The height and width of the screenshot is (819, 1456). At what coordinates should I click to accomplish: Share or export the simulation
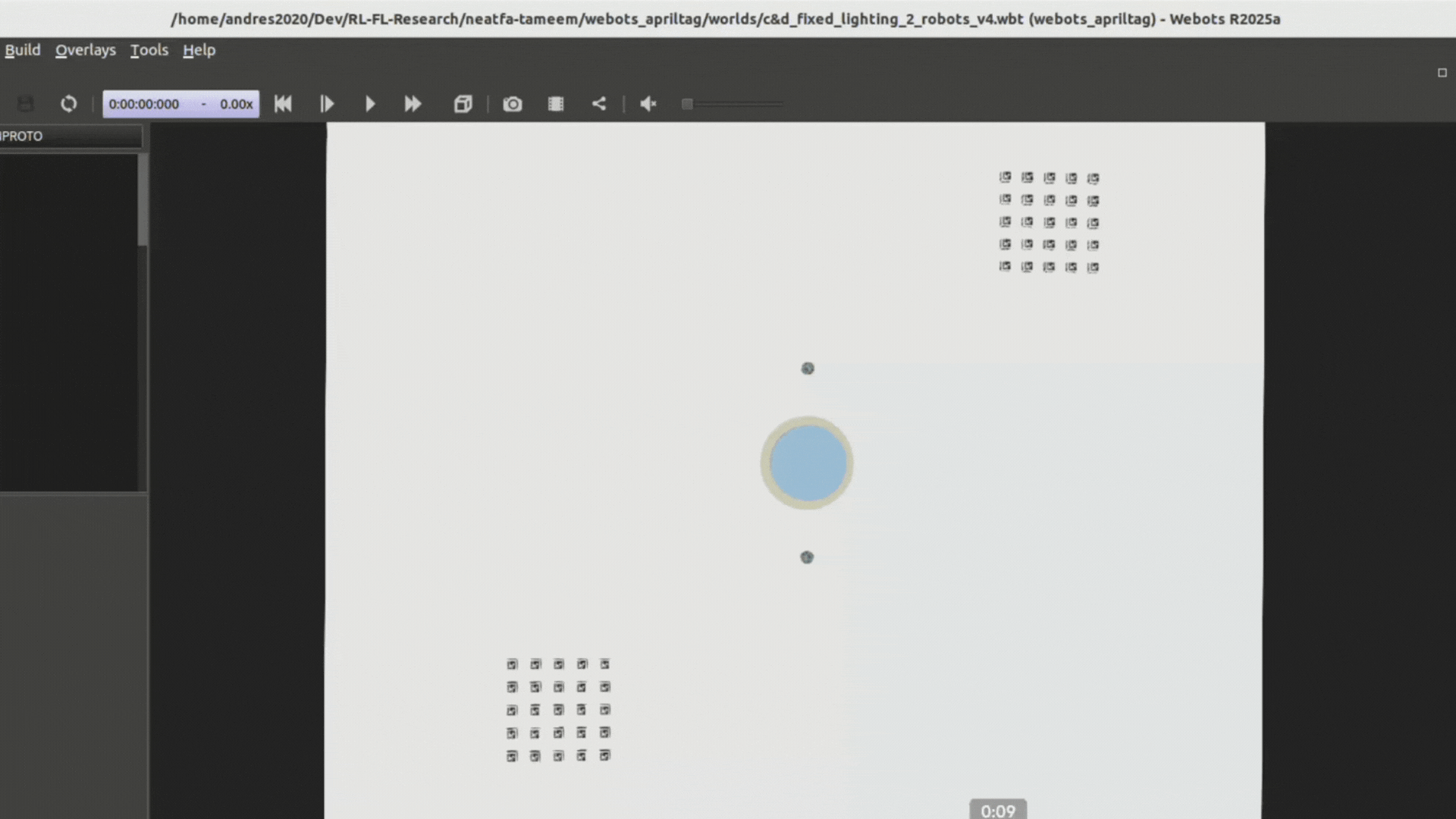(x=599, y=104)
